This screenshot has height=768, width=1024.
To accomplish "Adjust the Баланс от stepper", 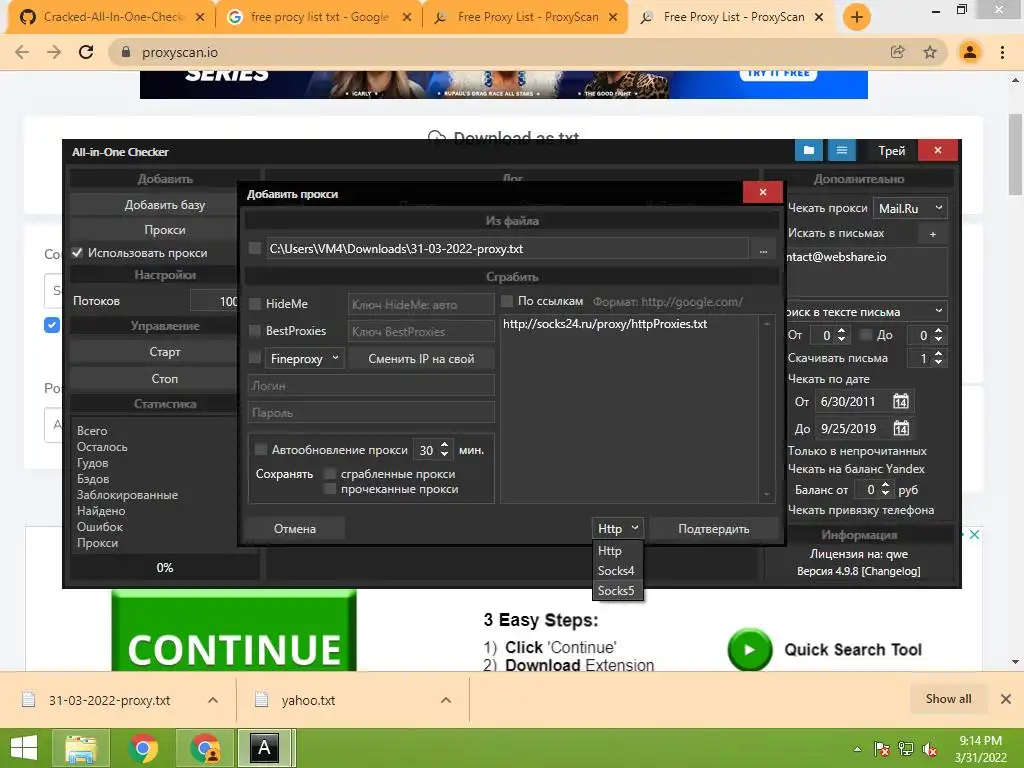I will pyautogui.click(x=886, y=489).
